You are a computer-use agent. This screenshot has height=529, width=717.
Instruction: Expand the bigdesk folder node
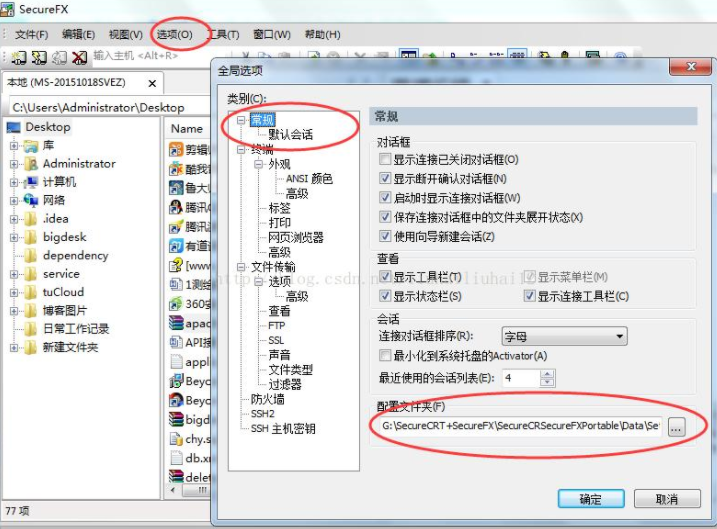point(14,237)
